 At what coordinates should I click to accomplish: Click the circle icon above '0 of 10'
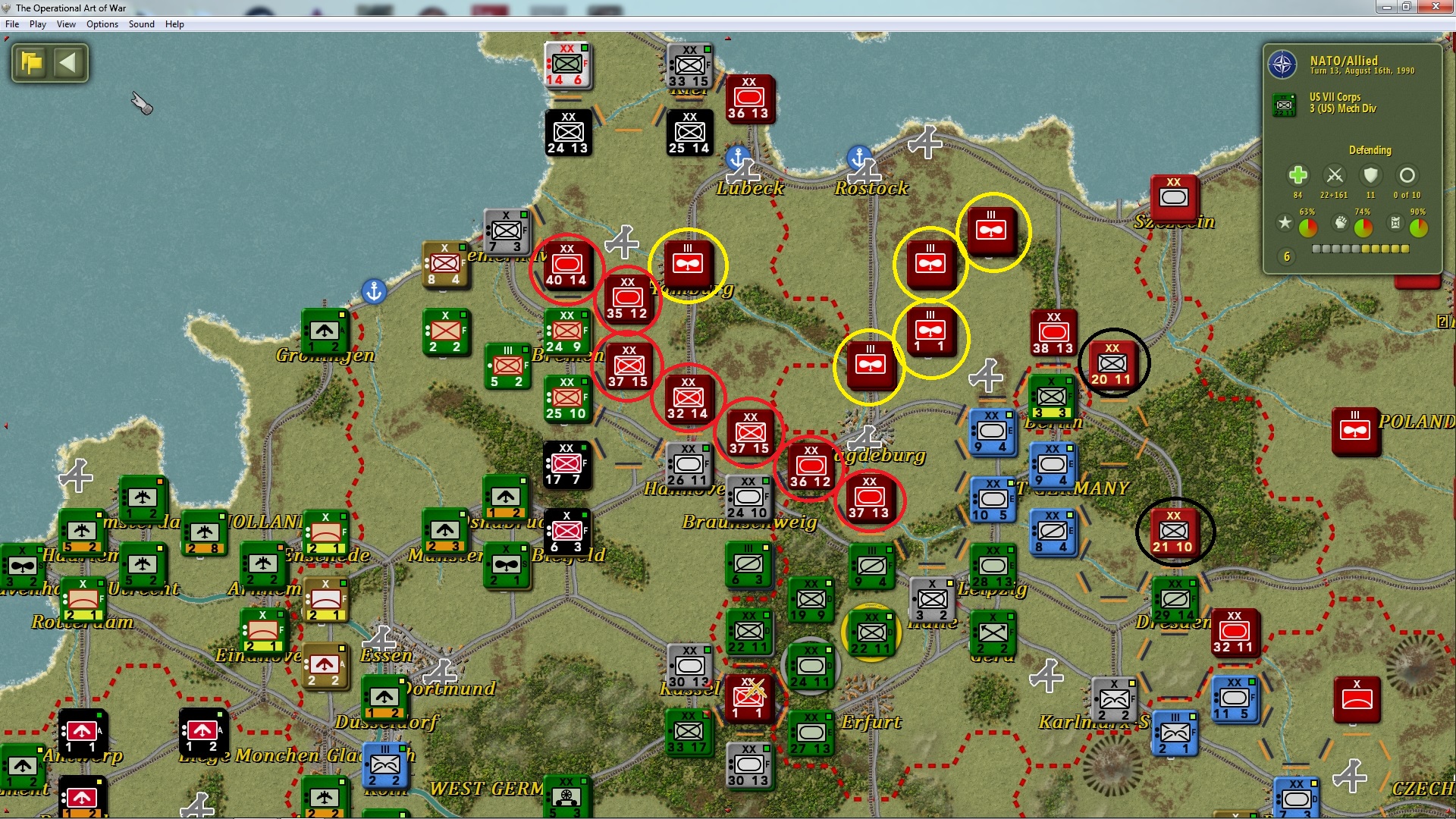1407,176
